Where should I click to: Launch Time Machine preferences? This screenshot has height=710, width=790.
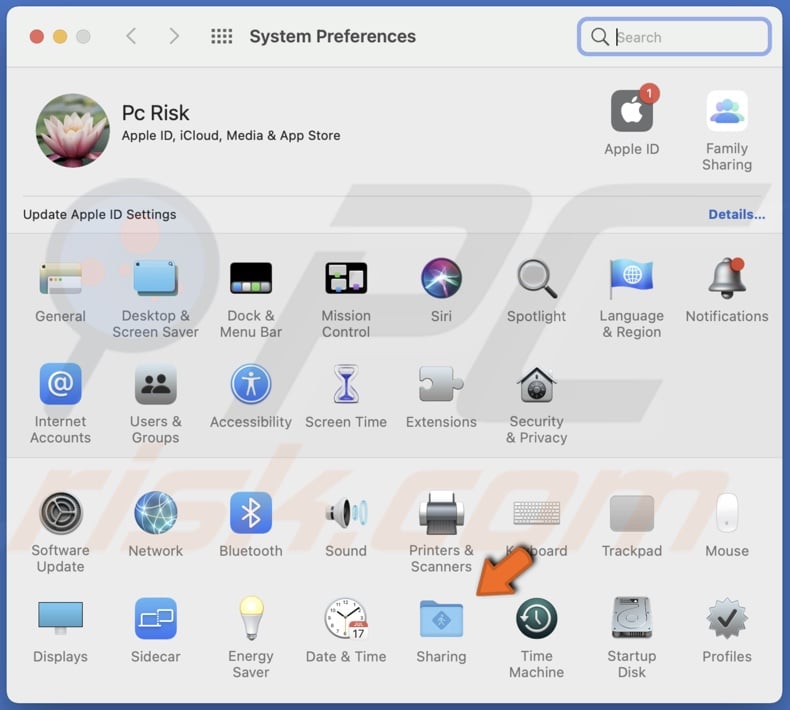(536, 620)
